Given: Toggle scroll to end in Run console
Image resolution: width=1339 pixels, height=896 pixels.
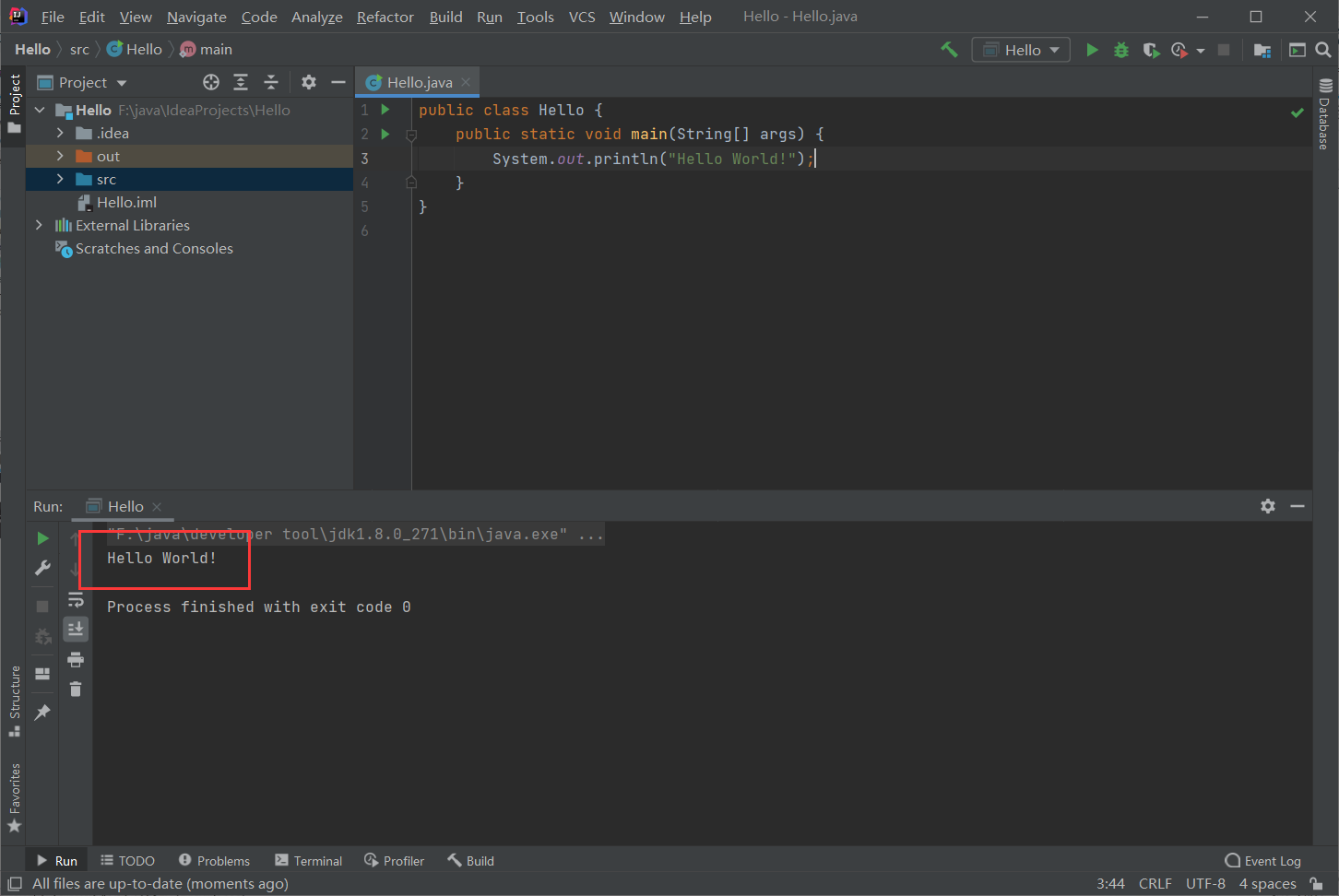Looking at the screenshot, I should point(76,630).
